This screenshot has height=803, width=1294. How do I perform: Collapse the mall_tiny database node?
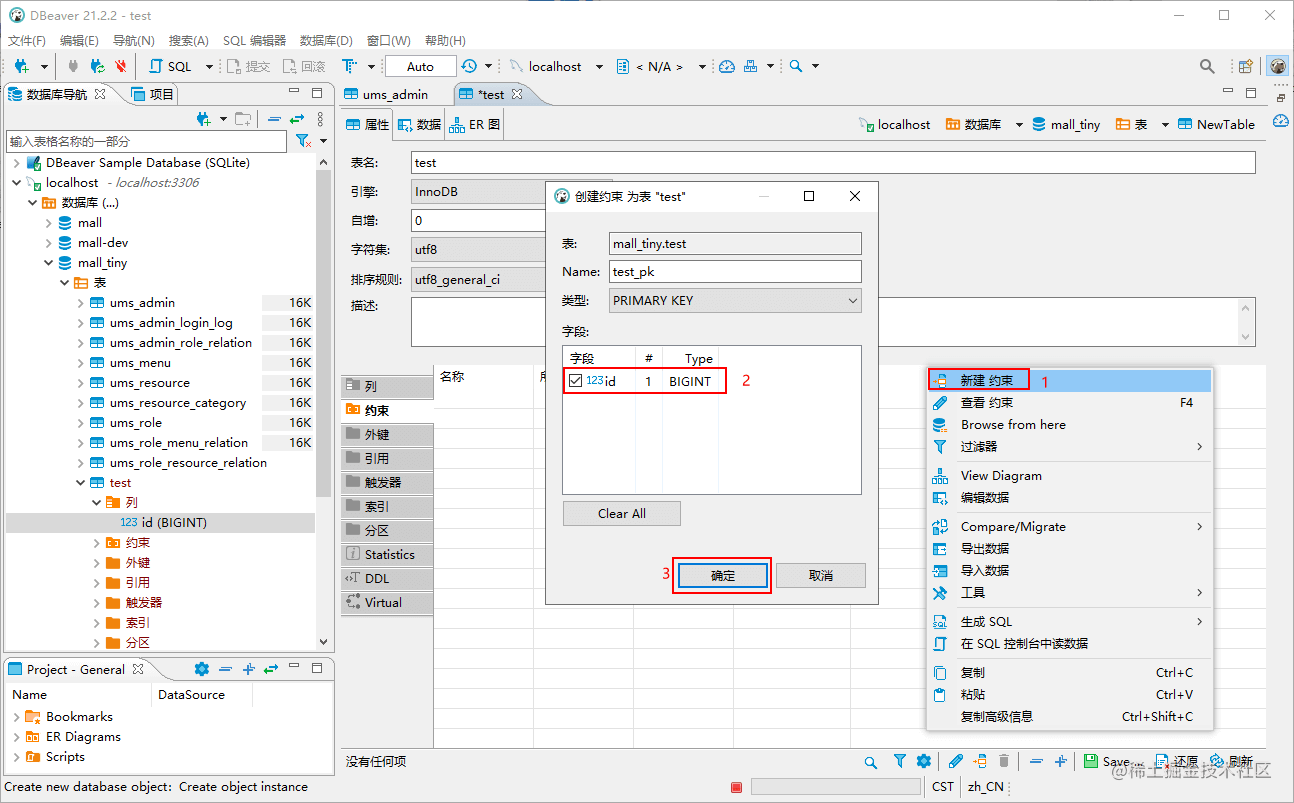[x=49, y=263]
